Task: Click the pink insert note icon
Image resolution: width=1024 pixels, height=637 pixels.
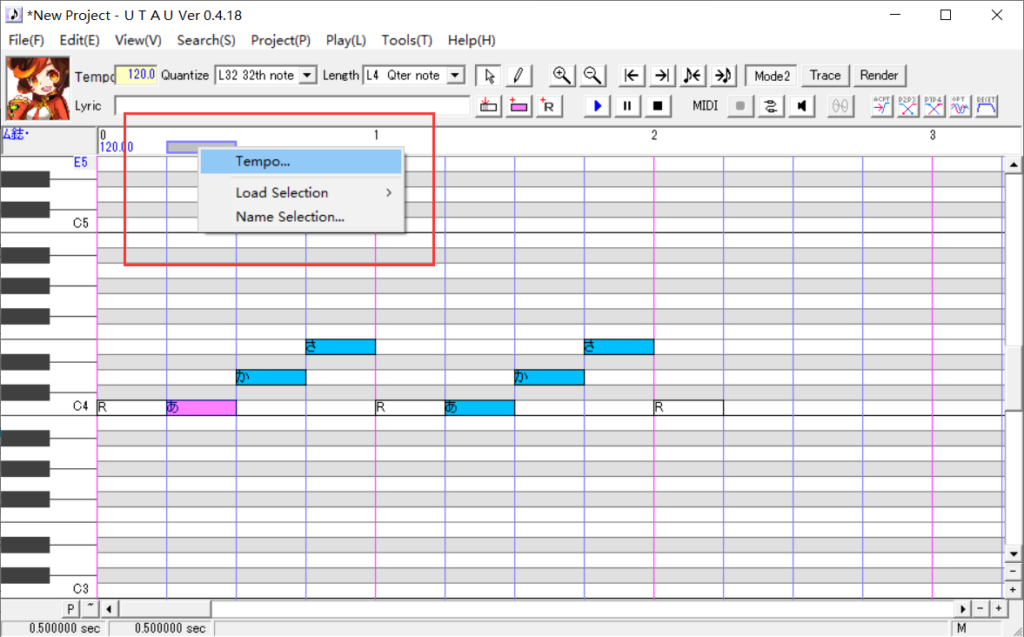Action: pos(518,106)
